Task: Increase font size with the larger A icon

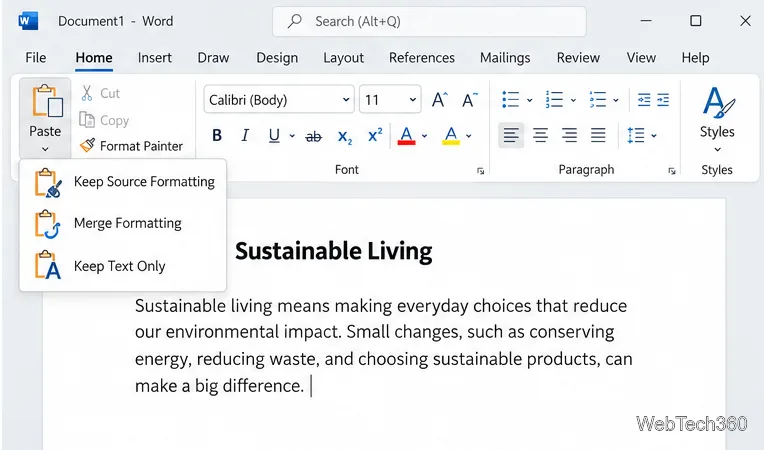Action: (439, 100)
